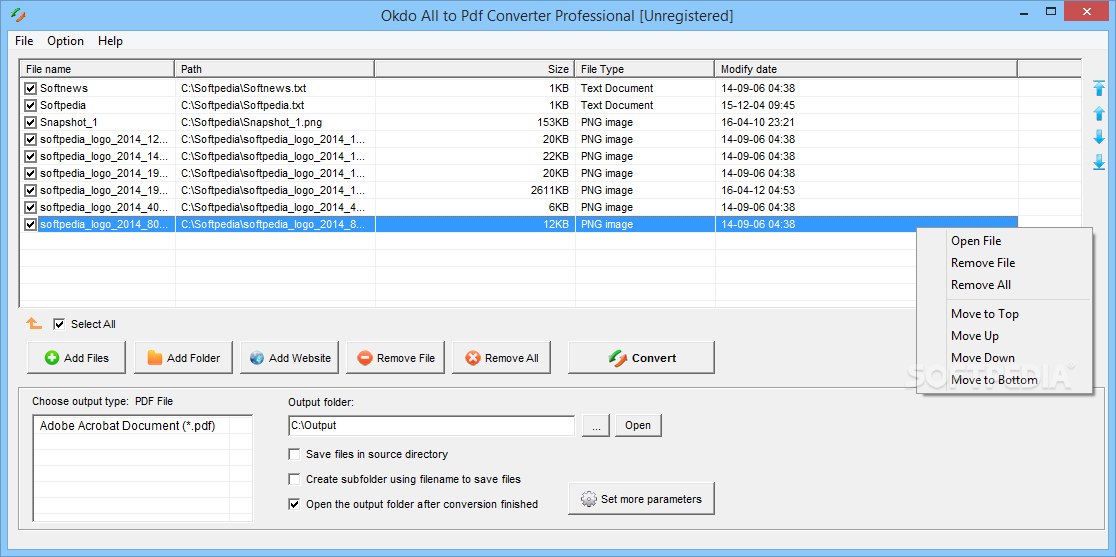
Task: Uncheck the Softnews file checkbox
Action: point(31,88)
